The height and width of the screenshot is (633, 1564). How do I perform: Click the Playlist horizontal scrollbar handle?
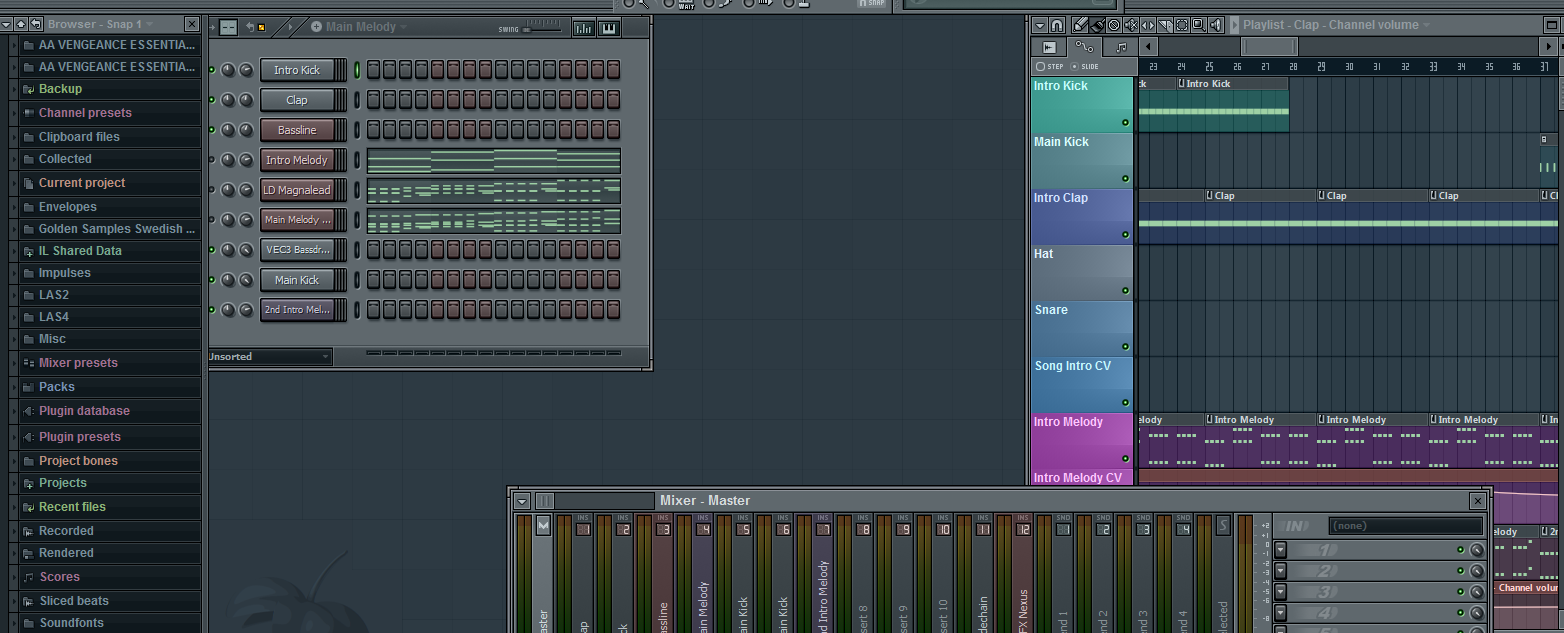coord(1269,47)
